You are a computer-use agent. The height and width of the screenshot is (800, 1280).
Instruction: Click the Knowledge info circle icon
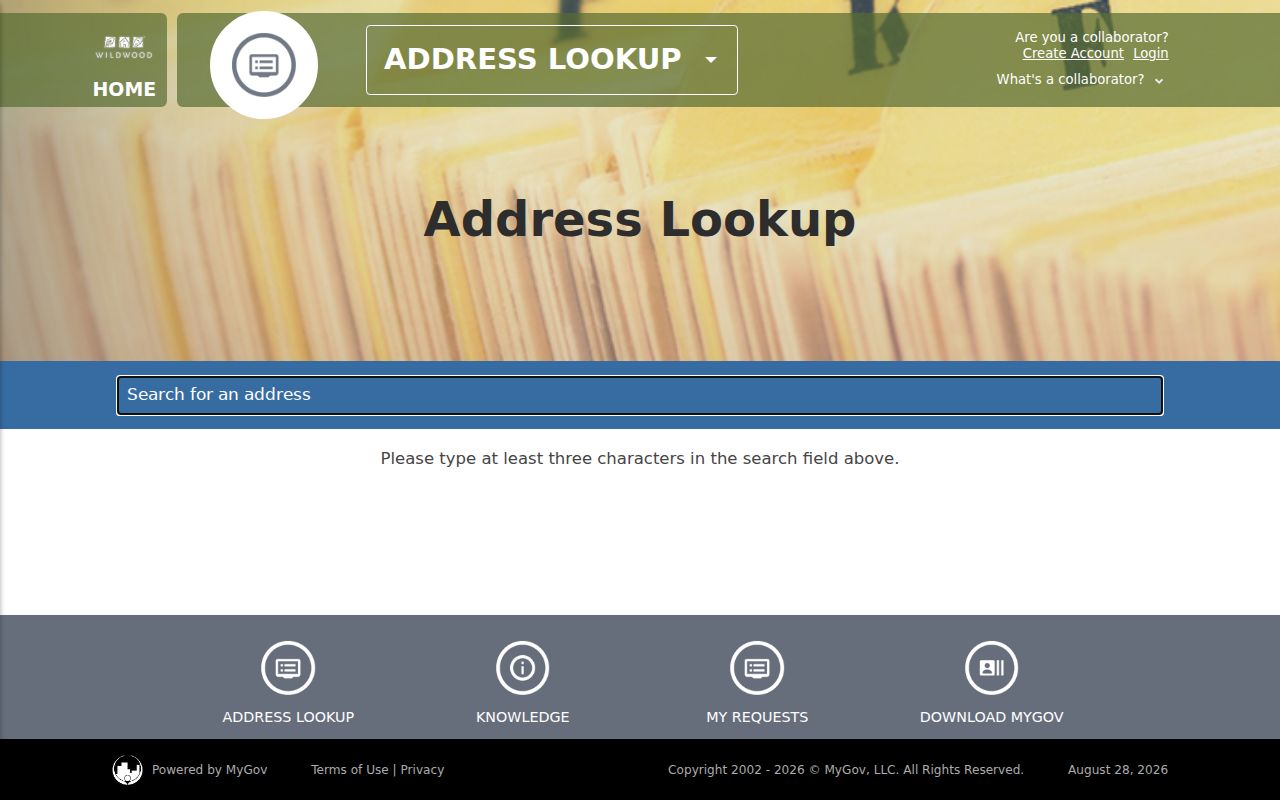(523, 668)
